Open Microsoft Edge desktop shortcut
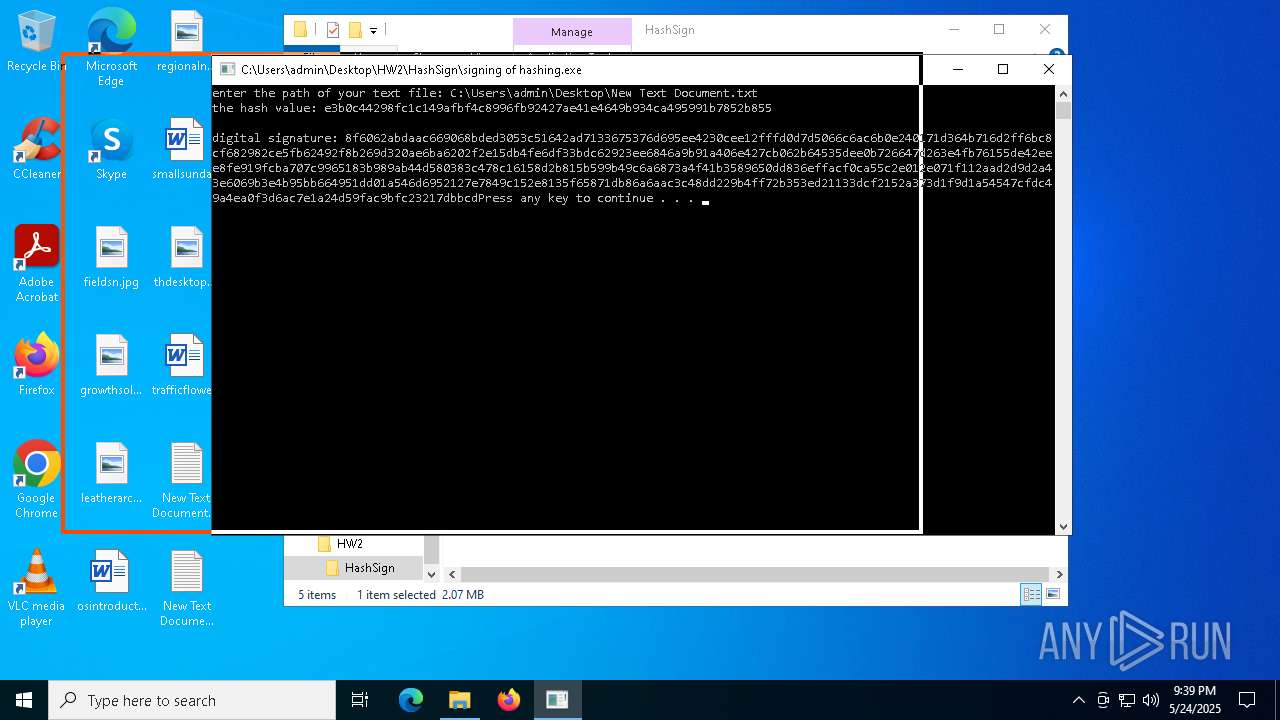This screenshot has width=1280, height=720. coord(111,48)
